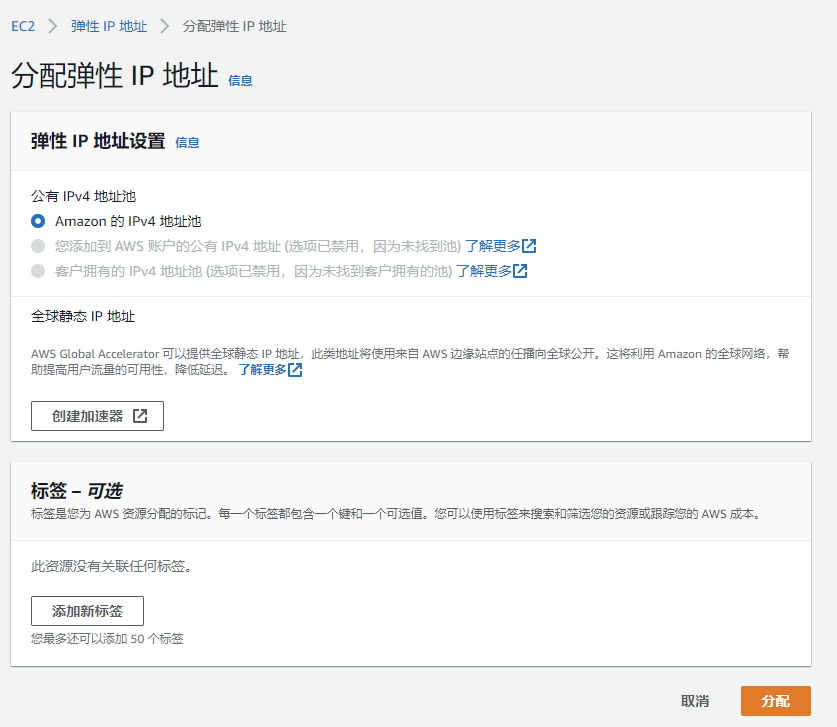Screen dimensions: 837x727
Task: Click the external-link icon after the AWS account IPv4 learn-more link
Action: coord(530,246)
